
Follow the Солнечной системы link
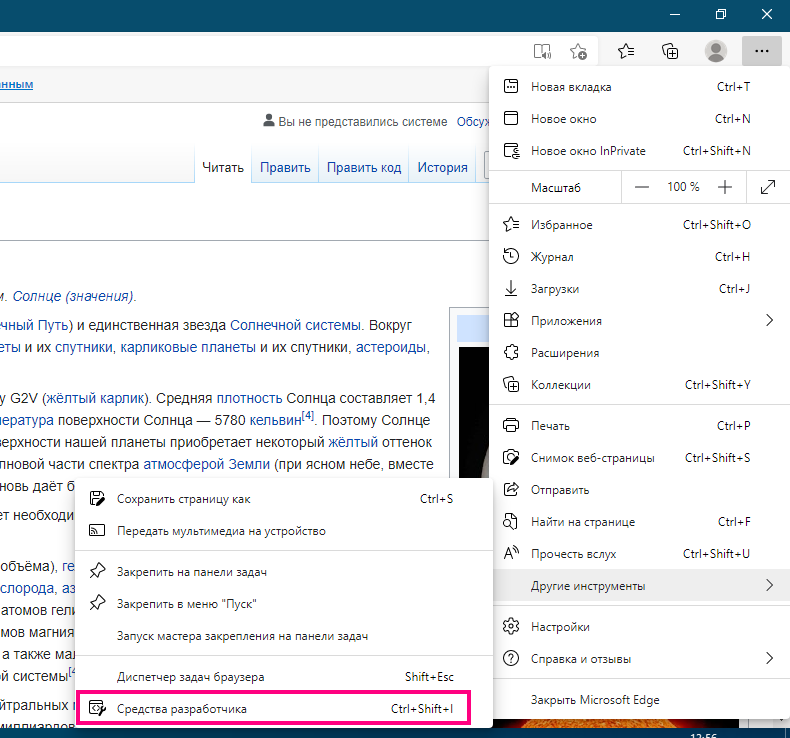294,325
